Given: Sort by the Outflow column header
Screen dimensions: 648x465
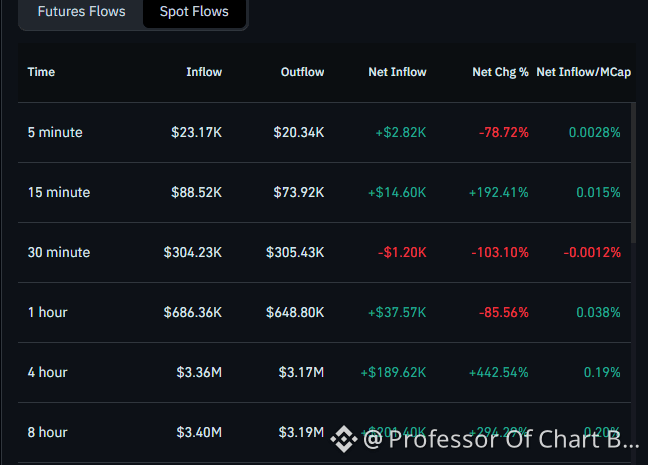Looking at the screenshot, I should (x=302, y=72).
